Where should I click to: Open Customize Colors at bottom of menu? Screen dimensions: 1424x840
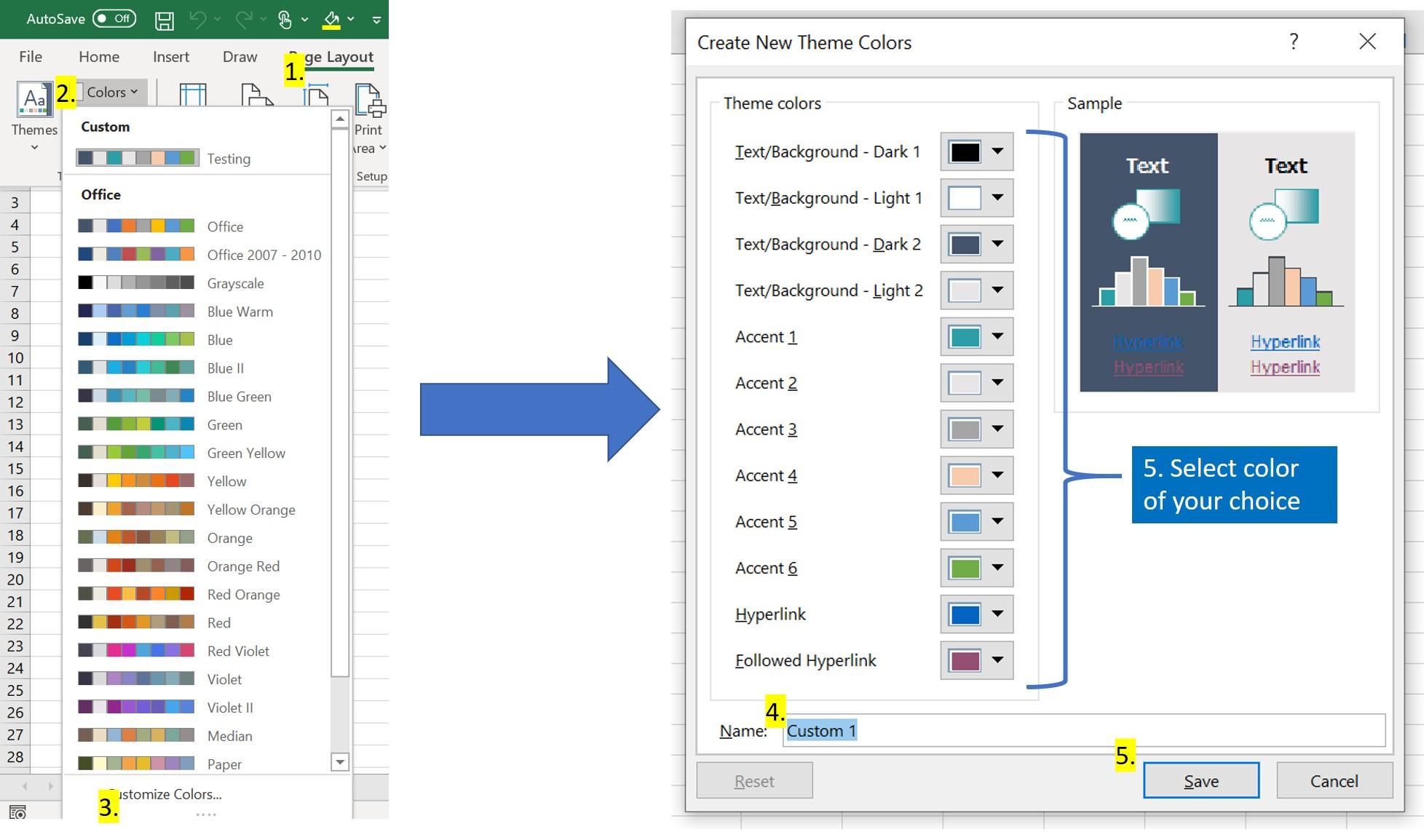click(x=164, y=794)
